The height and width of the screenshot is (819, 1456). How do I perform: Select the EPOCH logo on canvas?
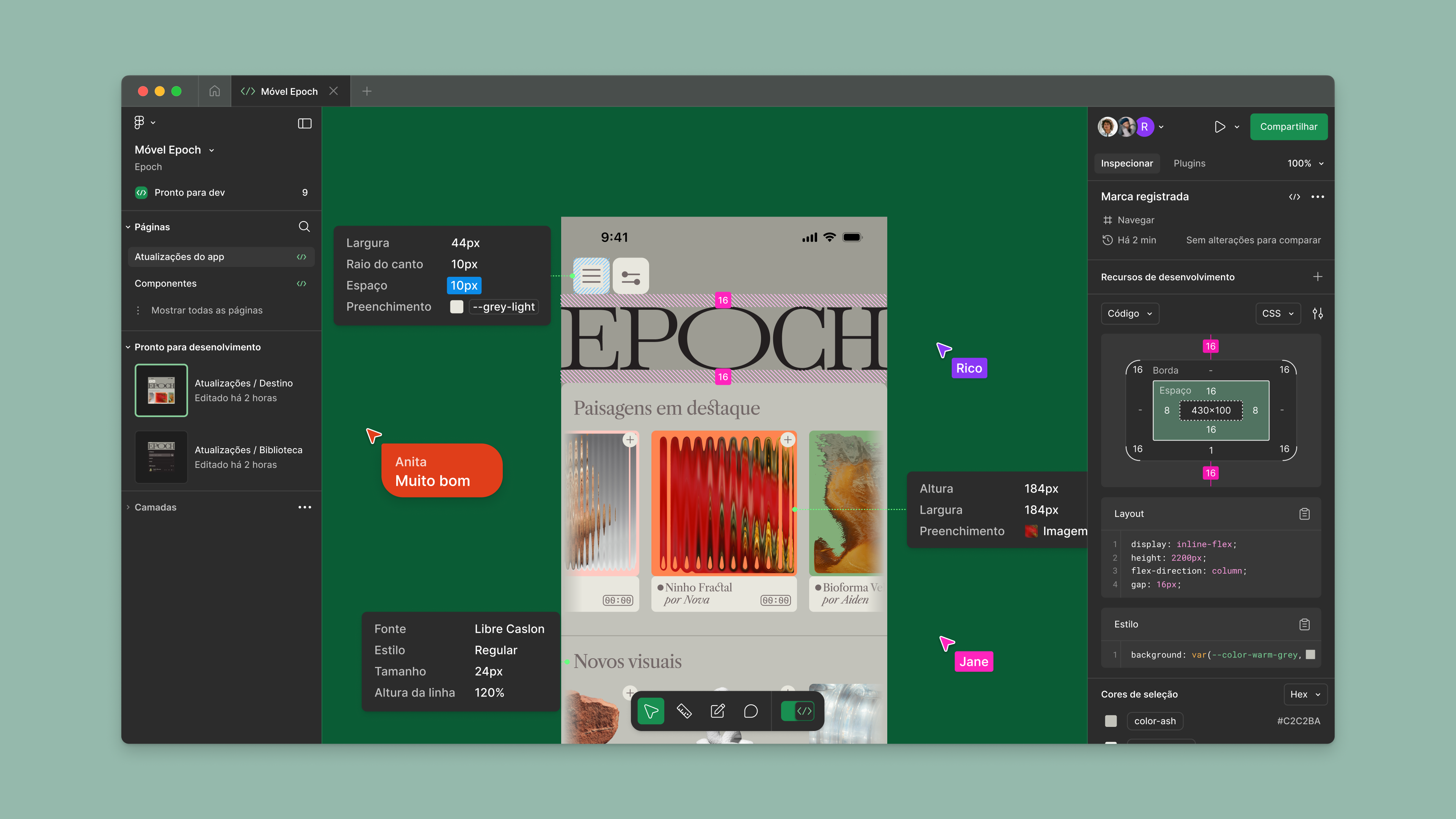pyautogui.click(x=723, y=339)
